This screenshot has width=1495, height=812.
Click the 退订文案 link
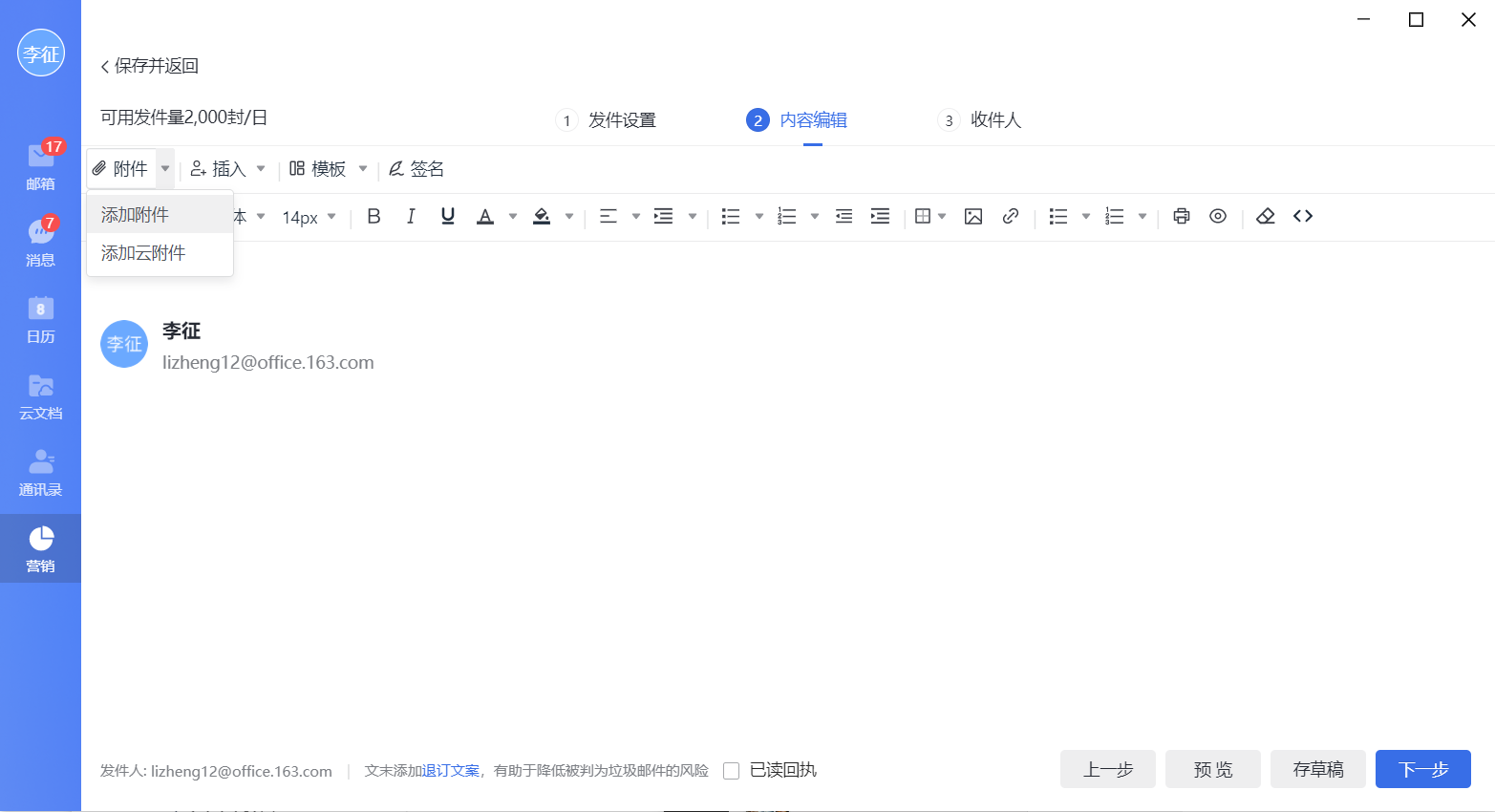coord(449,770)
